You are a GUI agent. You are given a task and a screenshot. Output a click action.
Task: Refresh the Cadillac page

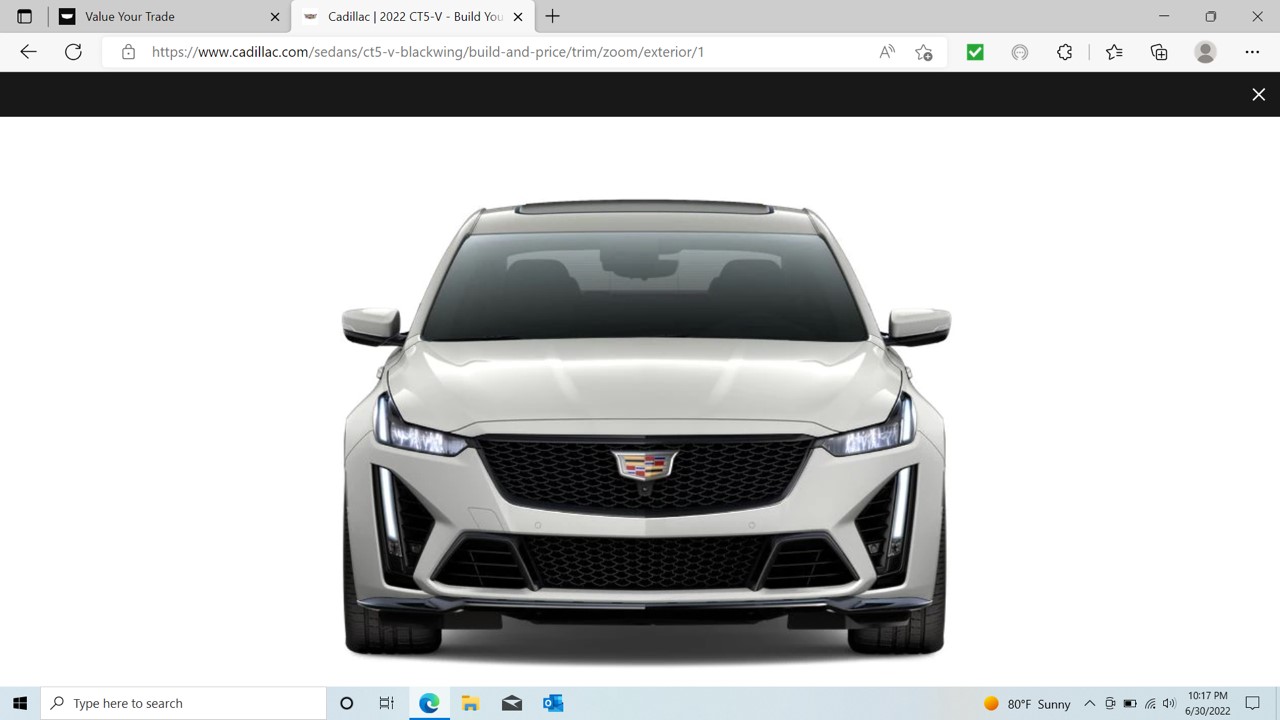pyautogui.click(x=73, y=52)
